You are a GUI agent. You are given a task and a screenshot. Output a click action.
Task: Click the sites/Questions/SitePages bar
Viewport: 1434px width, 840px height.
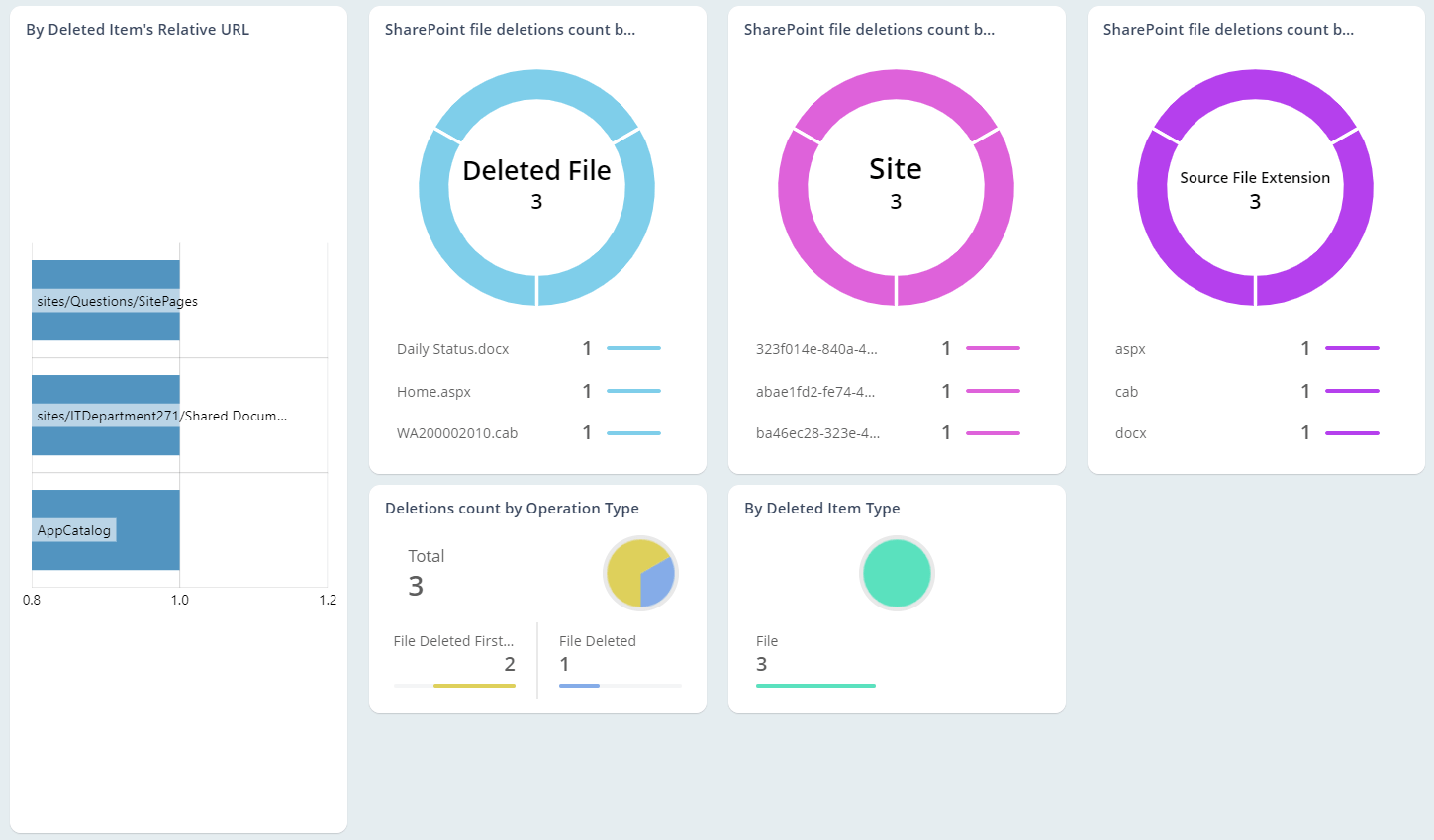[105, 300]
